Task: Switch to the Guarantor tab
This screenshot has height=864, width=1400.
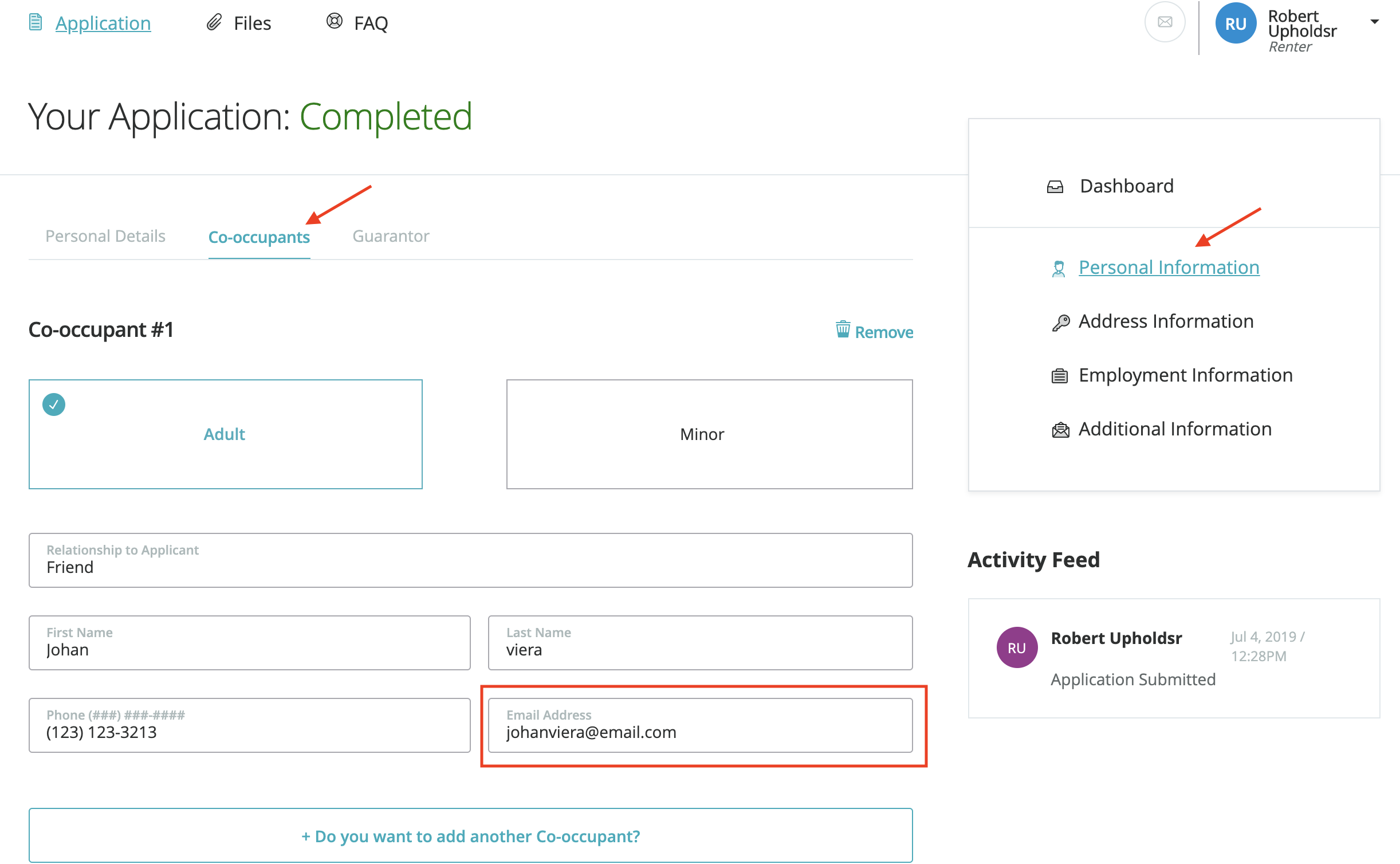Action: (x=391, y=236)
